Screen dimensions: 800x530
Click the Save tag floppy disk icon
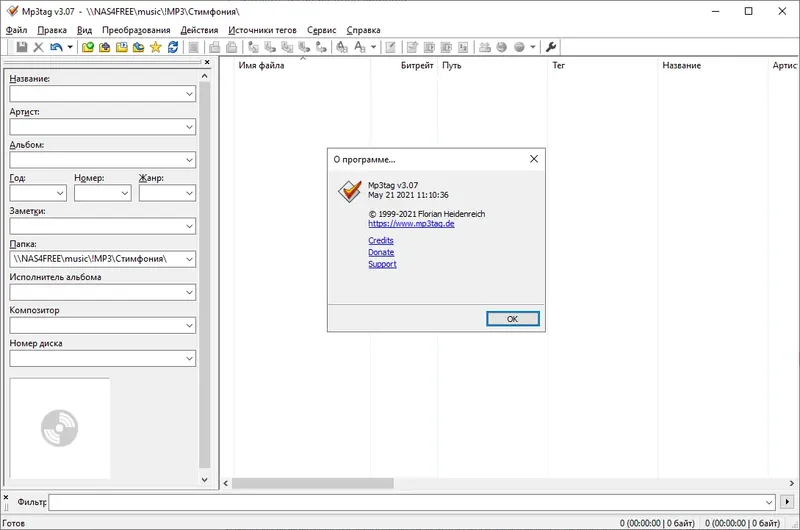22,47
